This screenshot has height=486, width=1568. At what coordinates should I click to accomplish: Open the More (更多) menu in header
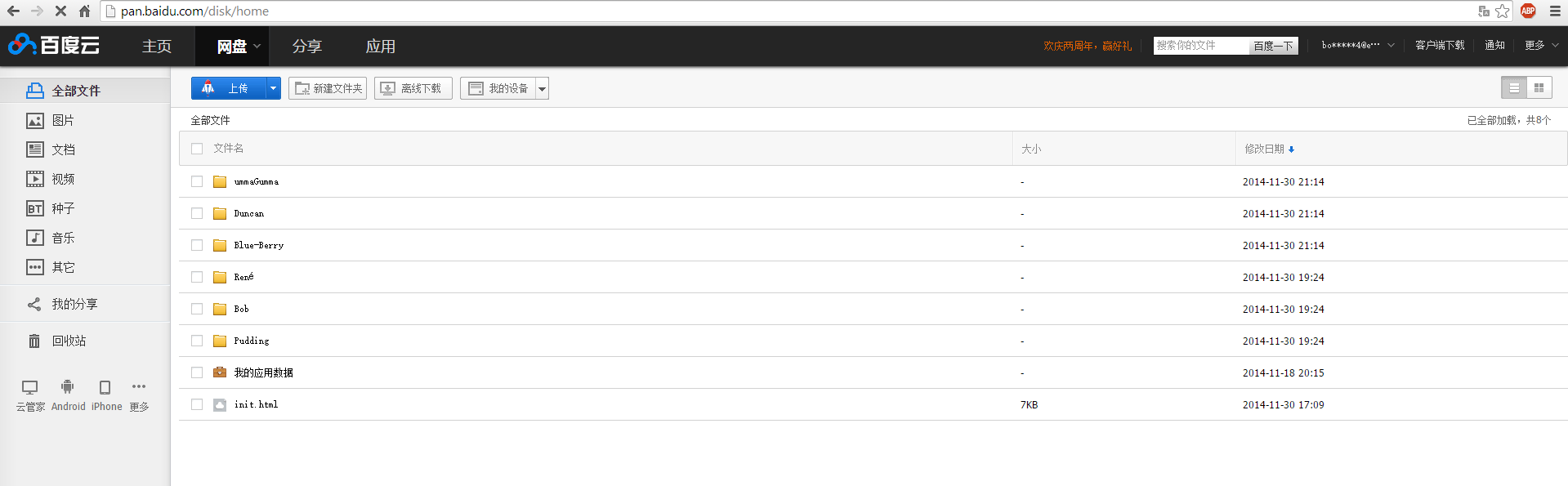point(1541,46)
